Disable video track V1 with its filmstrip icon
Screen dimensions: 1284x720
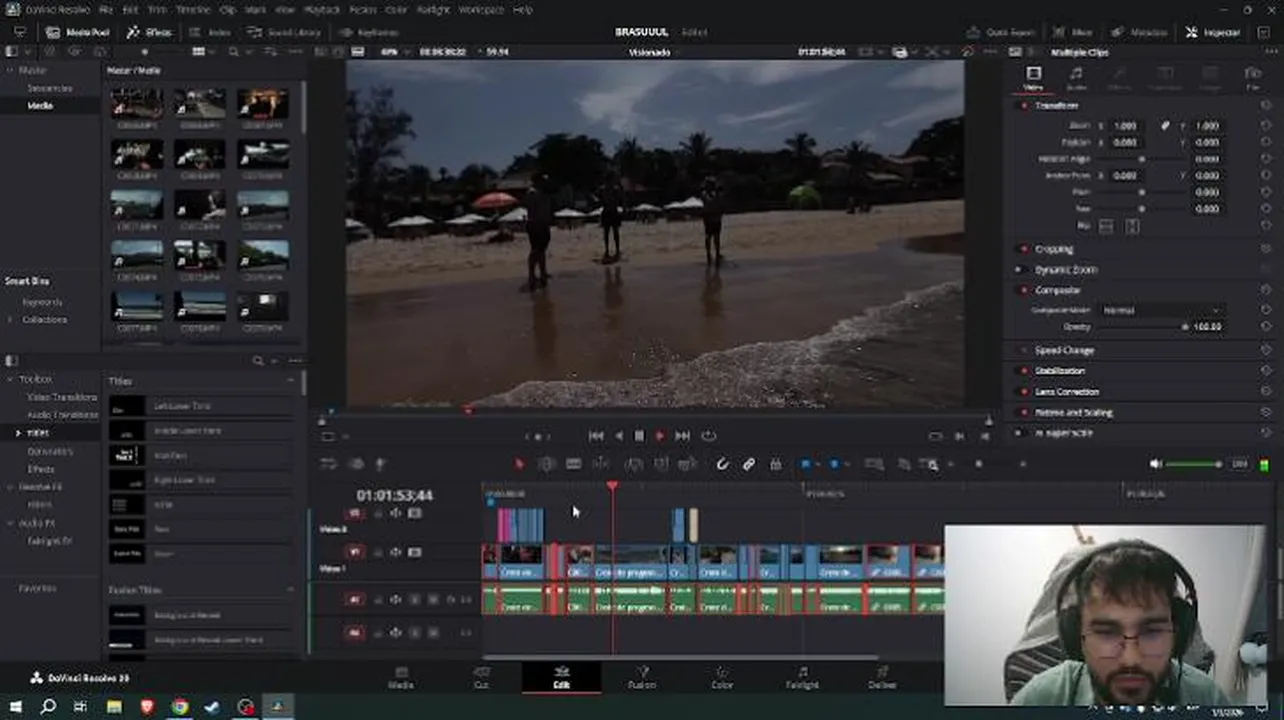414,552
